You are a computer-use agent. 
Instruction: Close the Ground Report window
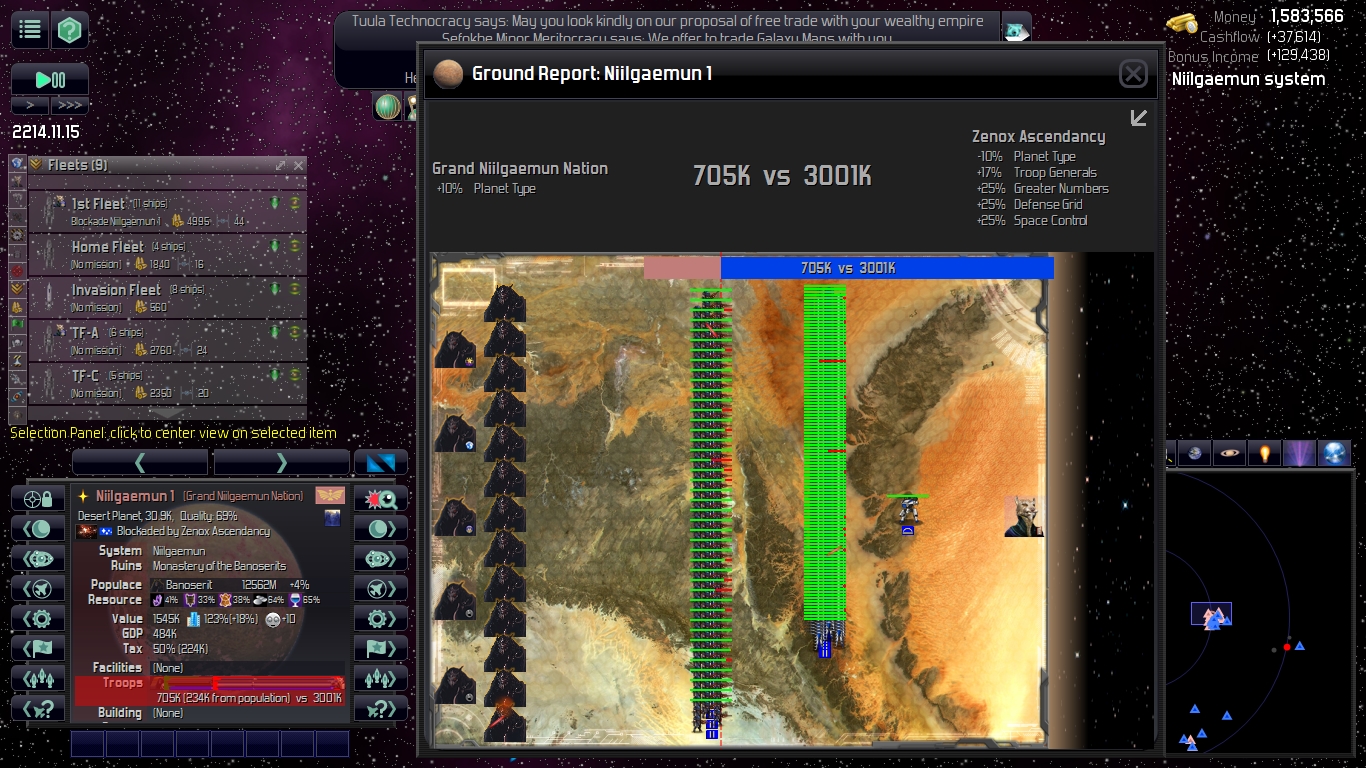coord(1133,73)
